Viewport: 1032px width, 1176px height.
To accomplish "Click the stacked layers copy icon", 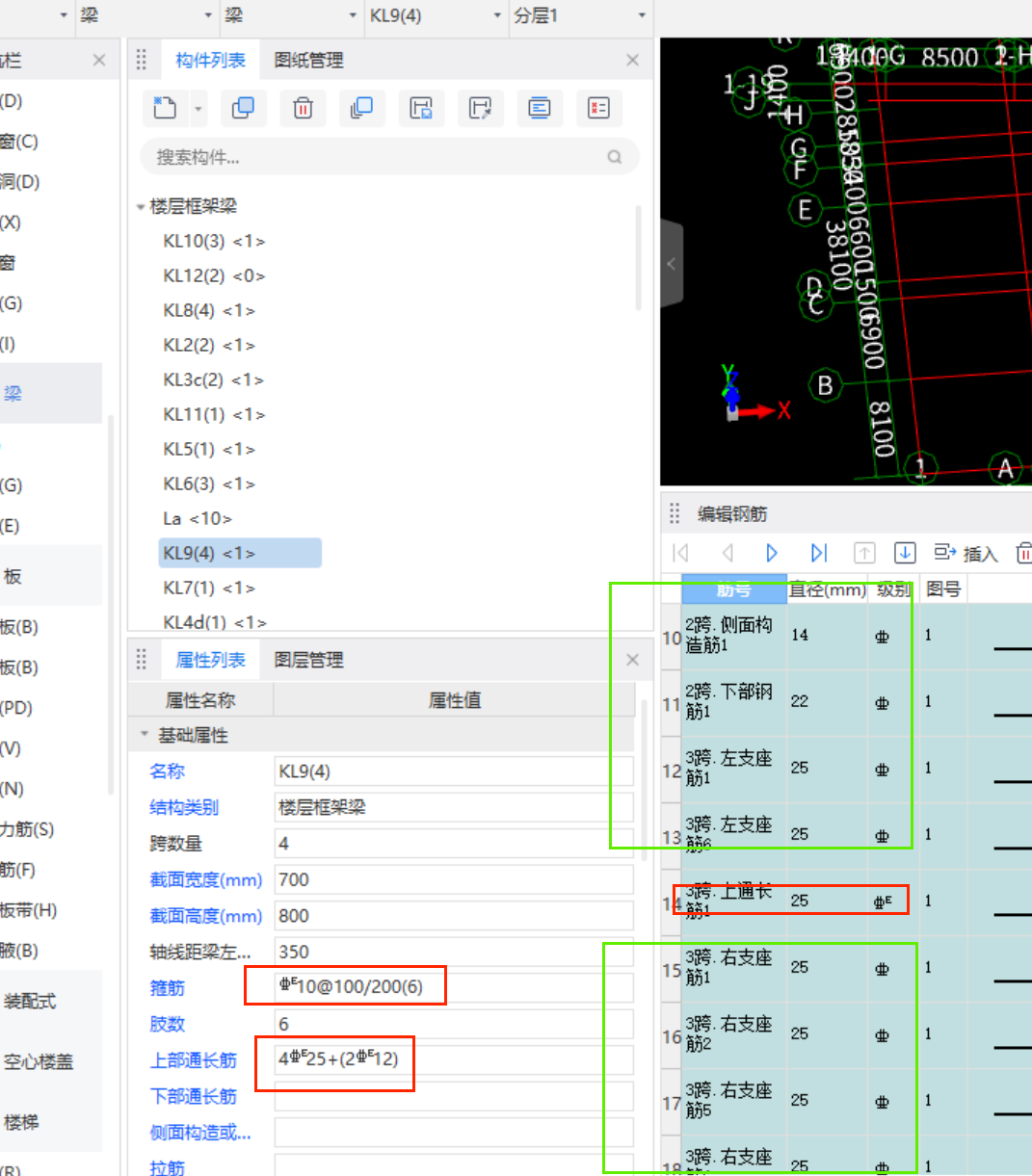I will (x=361, y=108).
